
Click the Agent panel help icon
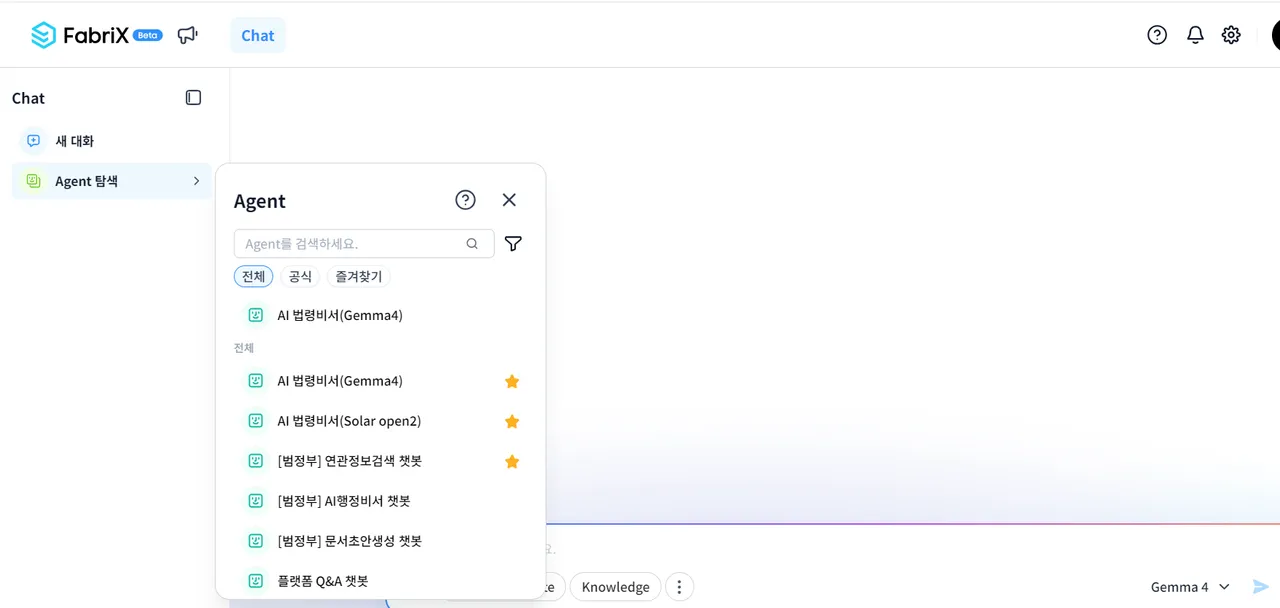tap(465, 200)
